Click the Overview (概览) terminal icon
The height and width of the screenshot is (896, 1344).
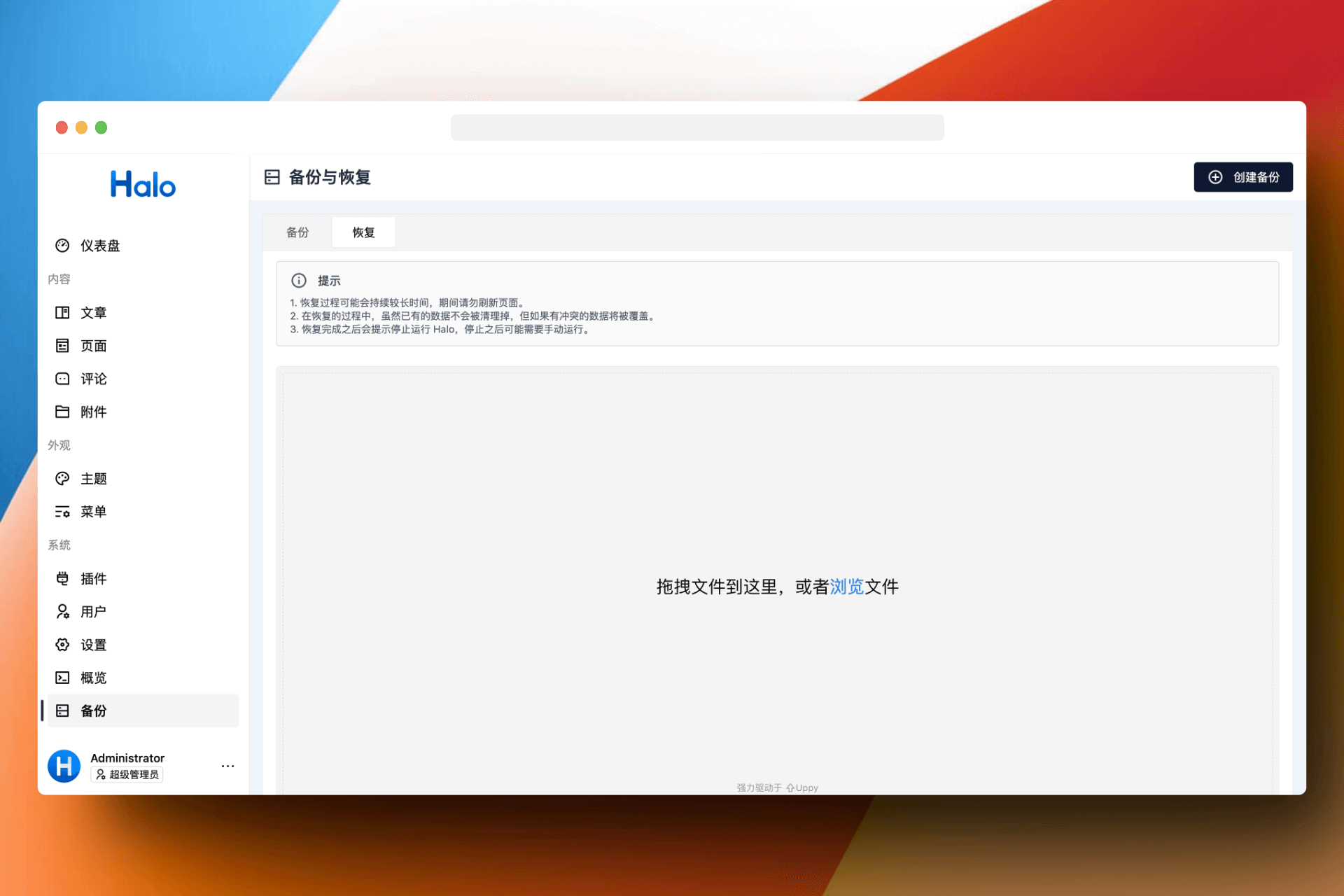tap(62, 678)
